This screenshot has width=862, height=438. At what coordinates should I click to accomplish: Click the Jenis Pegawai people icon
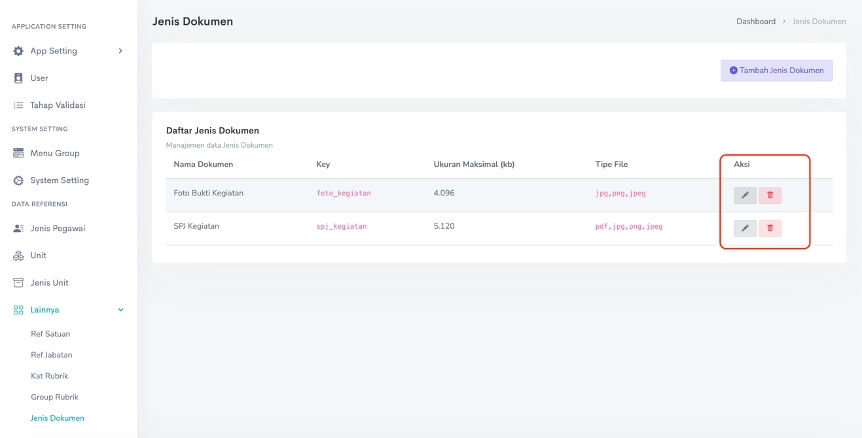18,228
